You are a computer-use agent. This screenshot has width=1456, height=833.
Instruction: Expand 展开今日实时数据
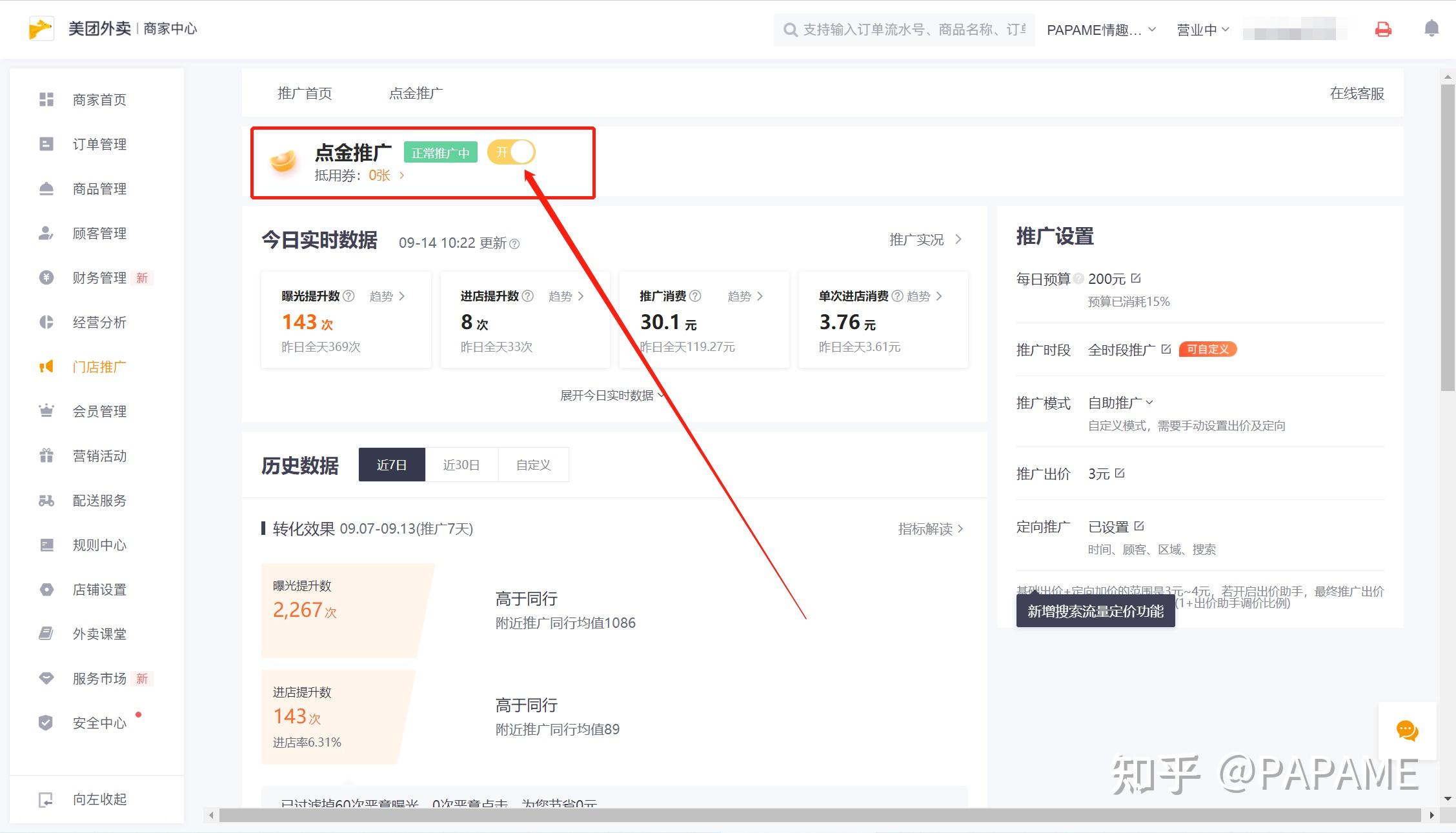pyautogui.click(x=612, y=395)
